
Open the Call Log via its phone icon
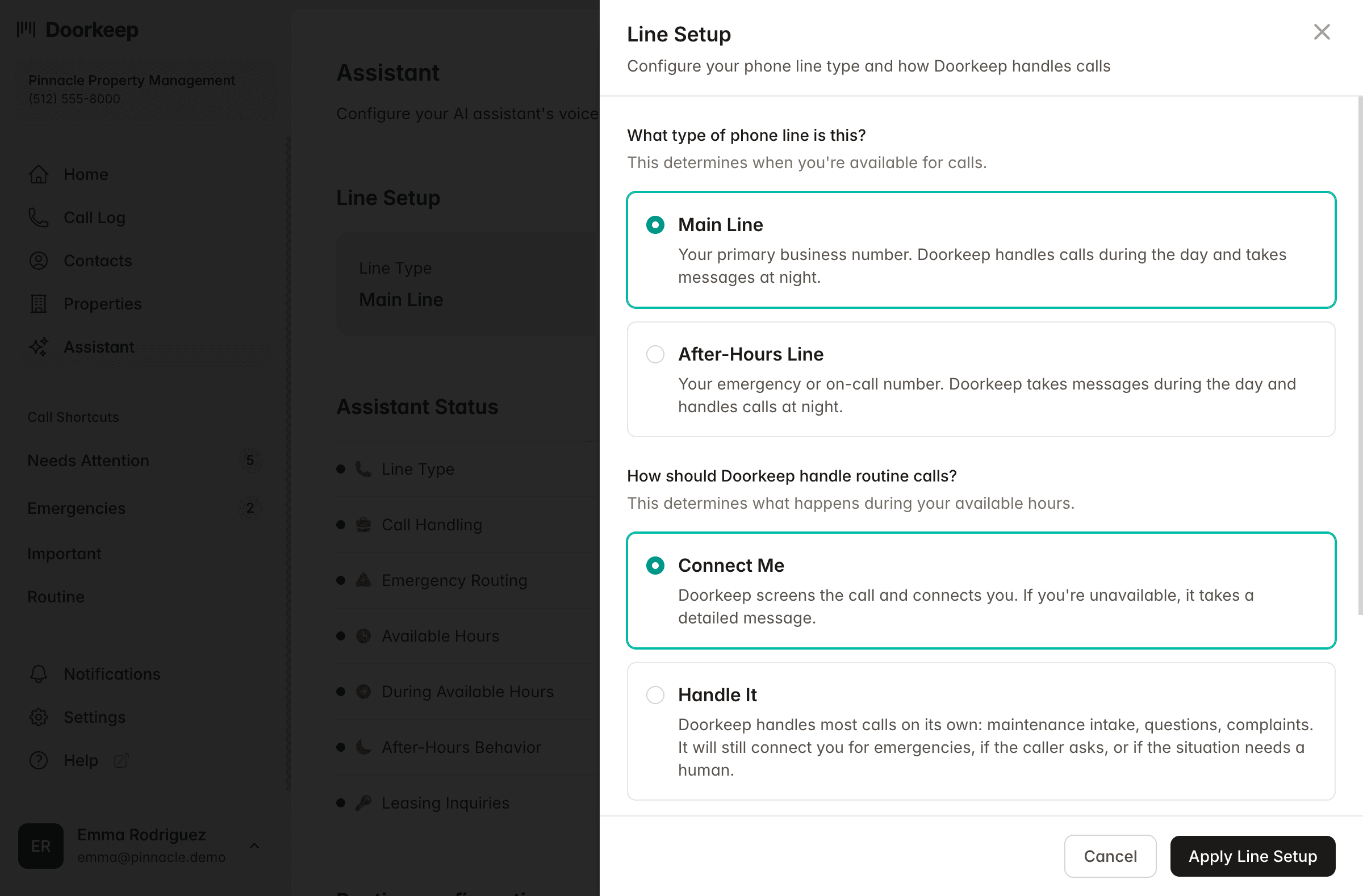(x=39, y=217)
